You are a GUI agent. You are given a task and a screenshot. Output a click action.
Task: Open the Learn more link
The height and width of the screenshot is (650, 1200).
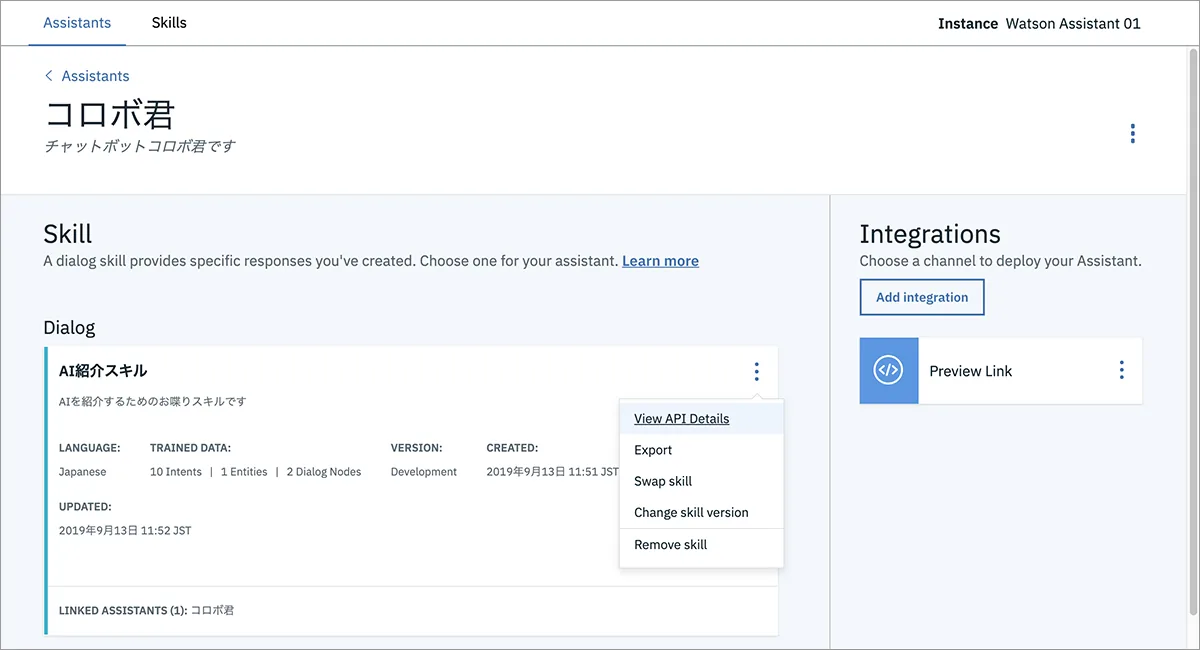[660, 261]
